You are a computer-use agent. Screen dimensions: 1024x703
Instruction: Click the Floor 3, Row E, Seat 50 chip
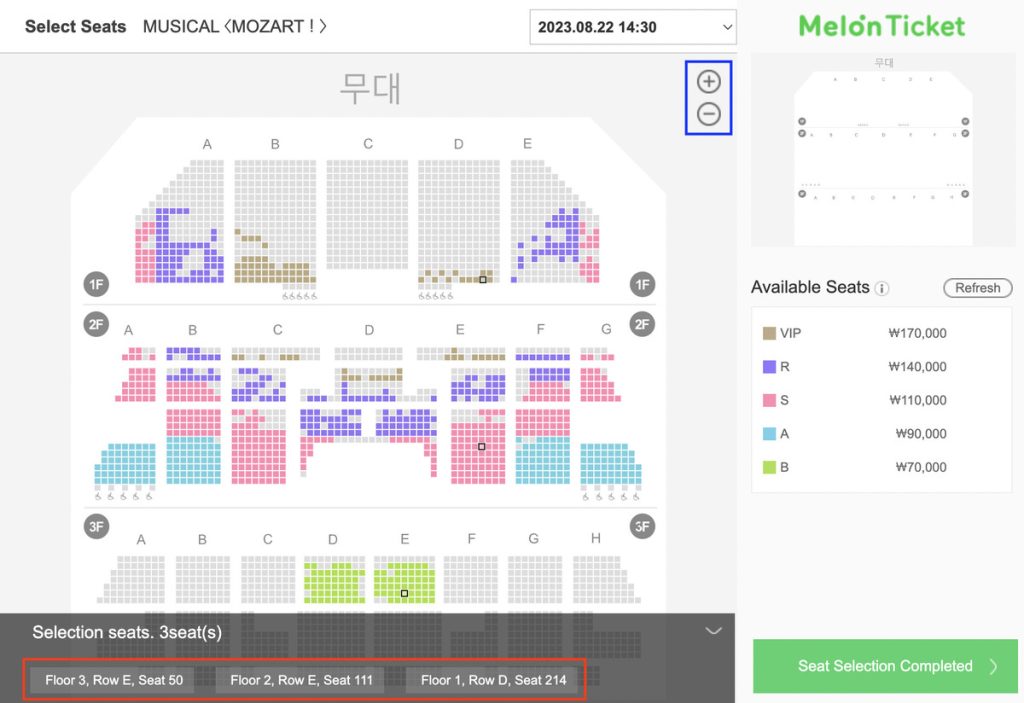pos(113,679)
